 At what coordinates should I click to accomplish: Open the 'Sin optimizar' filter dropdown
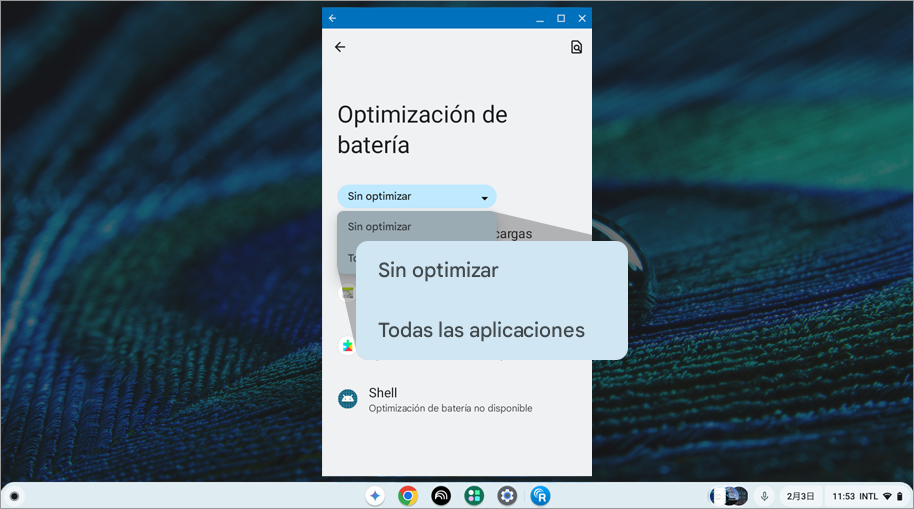416,196
